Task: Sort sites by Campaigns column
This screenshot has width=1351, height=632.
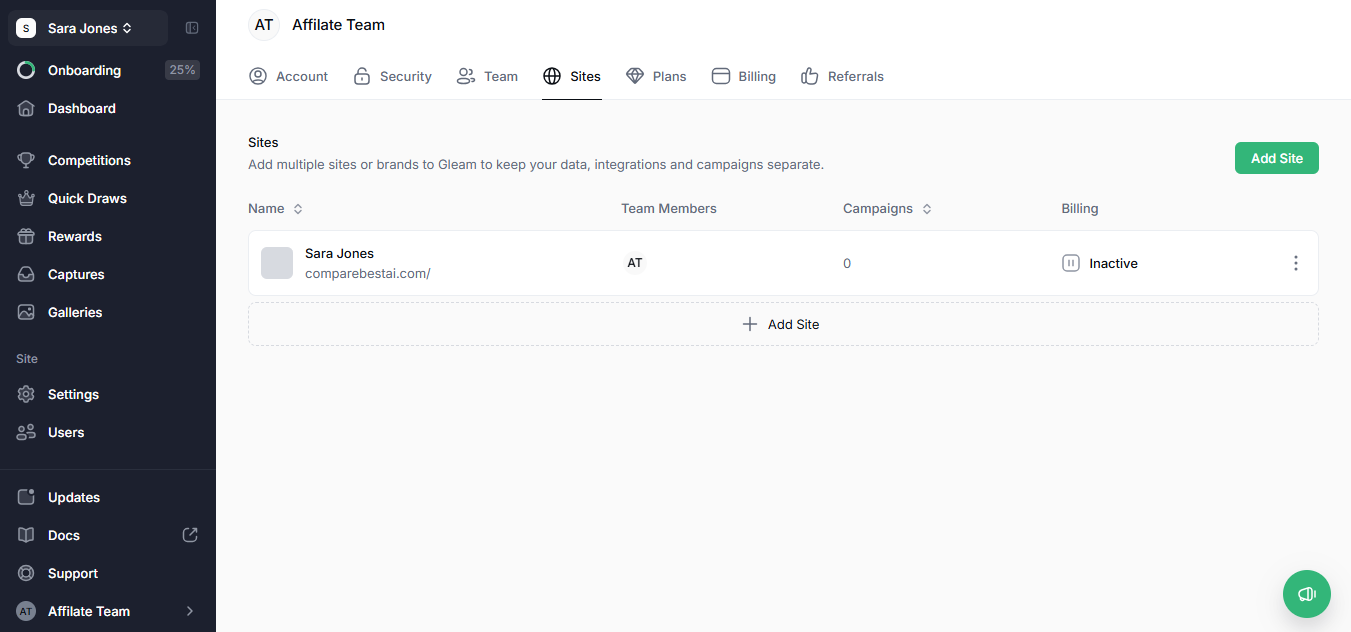Action: click(888, 209)
